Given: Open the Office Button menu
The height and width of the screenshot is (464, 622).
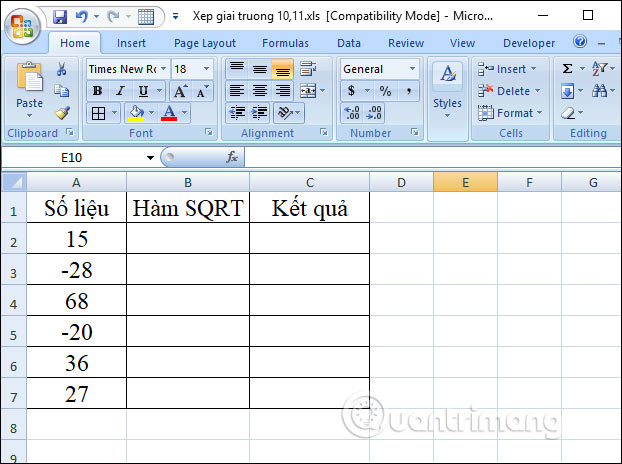Looking at the screenshot, I should click(22, 26).
